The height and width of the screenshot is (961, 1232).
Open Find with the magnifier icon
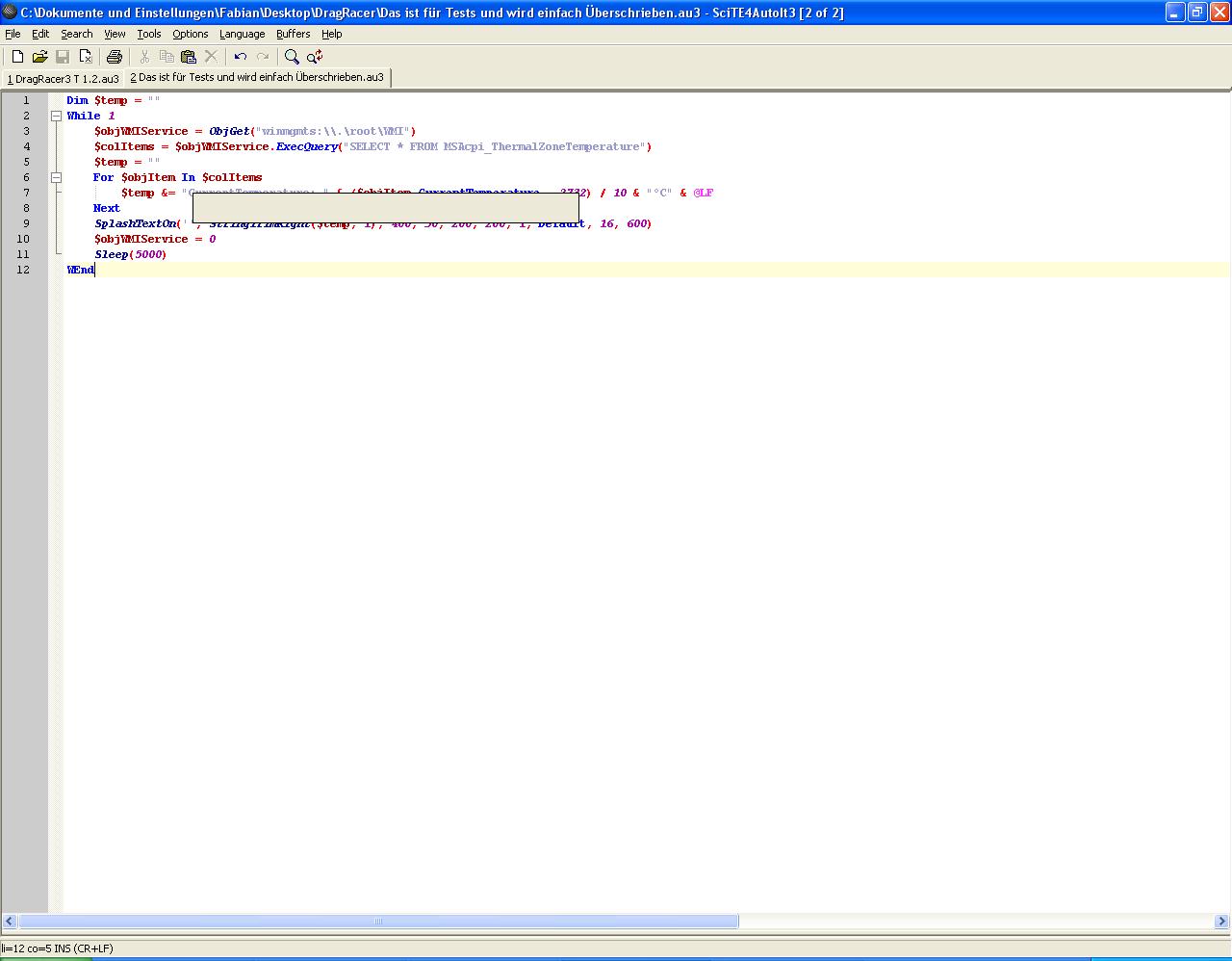point(292,57)
